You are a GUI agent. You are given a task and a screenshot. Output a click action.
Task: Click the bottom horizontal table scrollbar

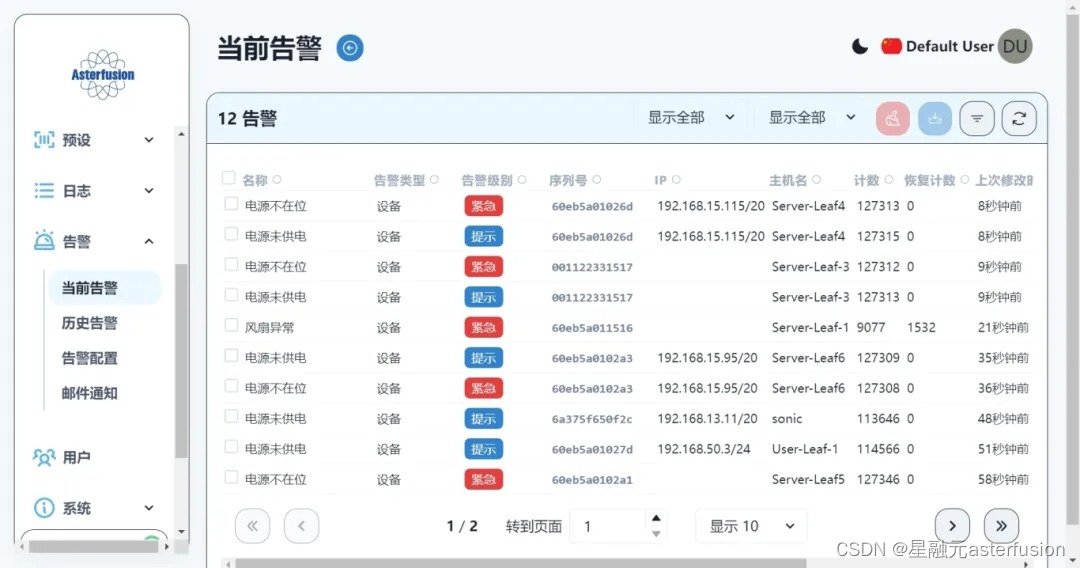(520, 563)
